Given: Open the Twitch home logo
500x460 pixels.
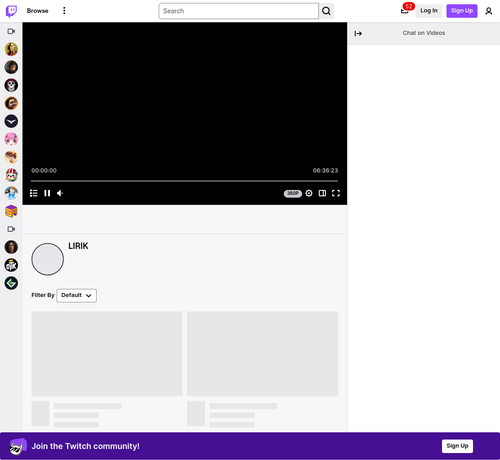Looking at the screenshot, I should point(11,11).
